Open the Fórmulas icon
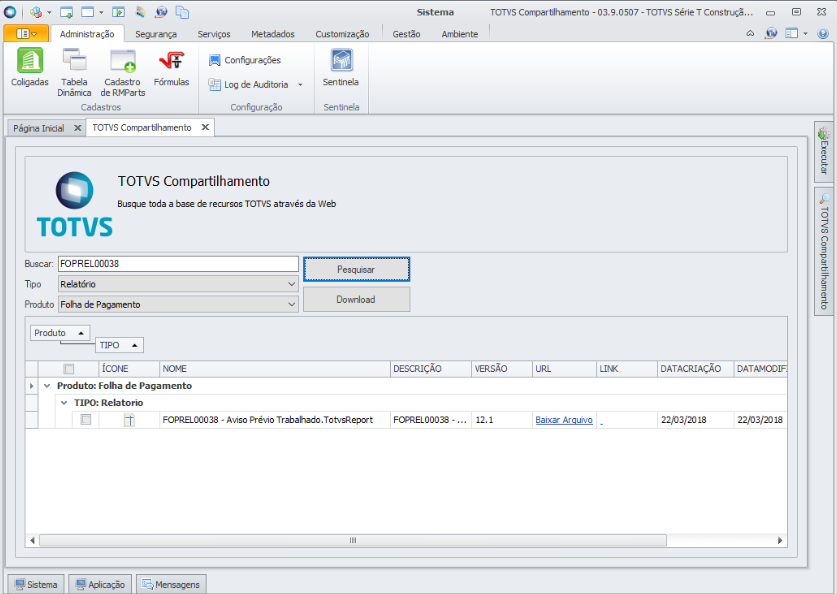This screenshot has width=837, height=594. click(x=171, y=60)
